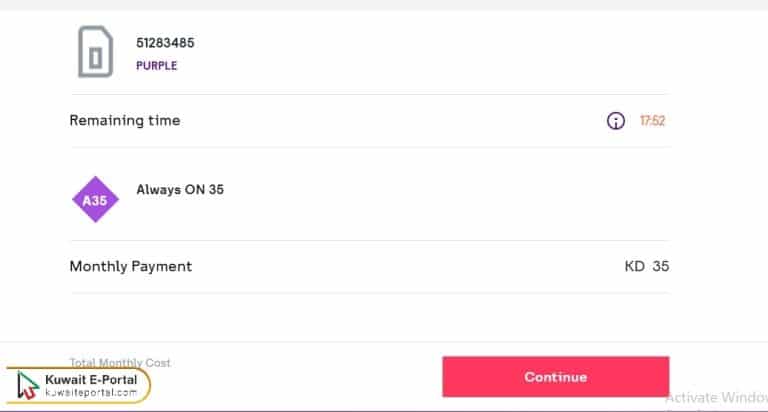Click the purple line along the bottom edge
This screenshot has height=412, width=768.
(384, 410)
